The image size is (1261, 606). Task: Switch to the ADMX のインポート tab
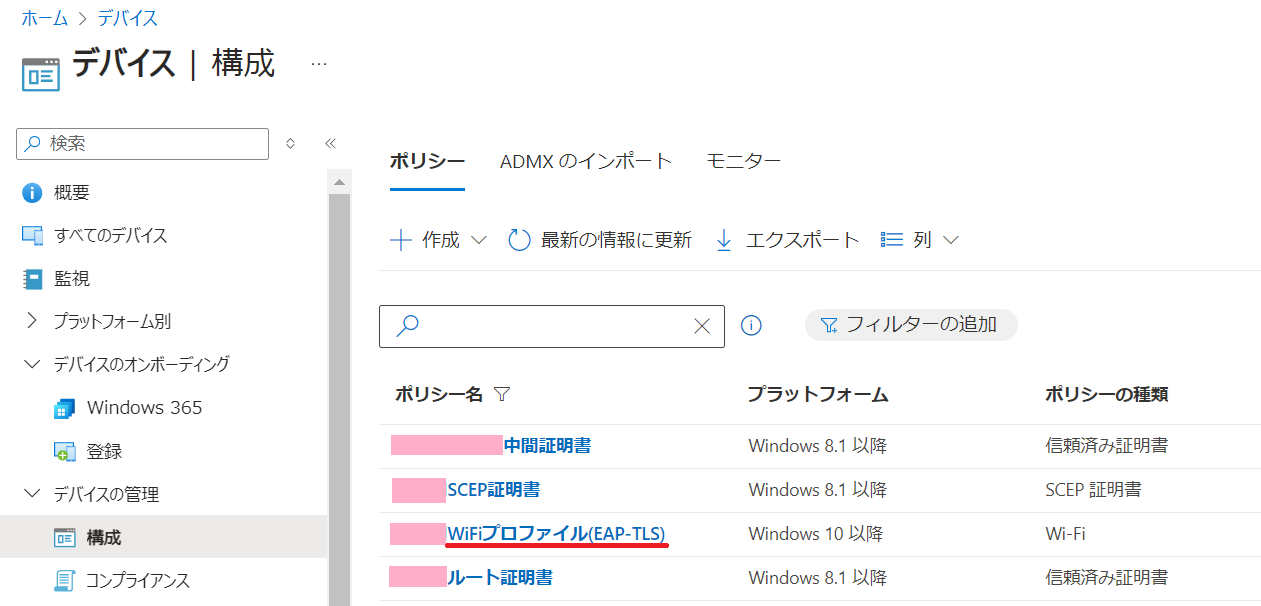pos(586,161)
